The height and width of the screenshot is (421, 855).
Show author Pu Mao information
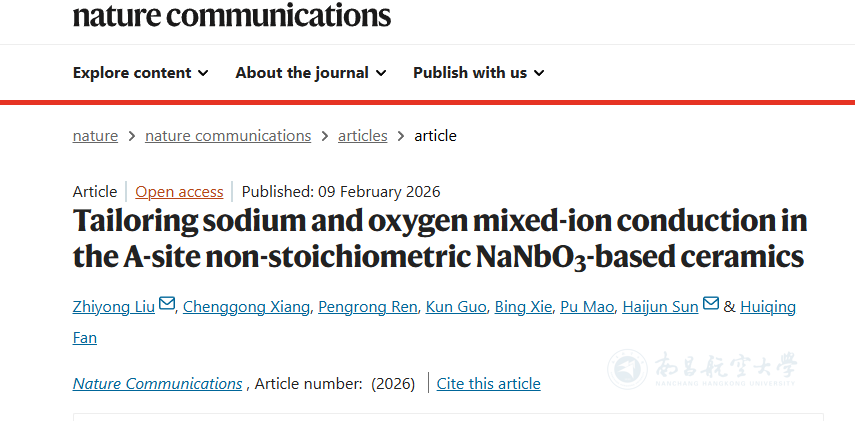pos(587,307)
